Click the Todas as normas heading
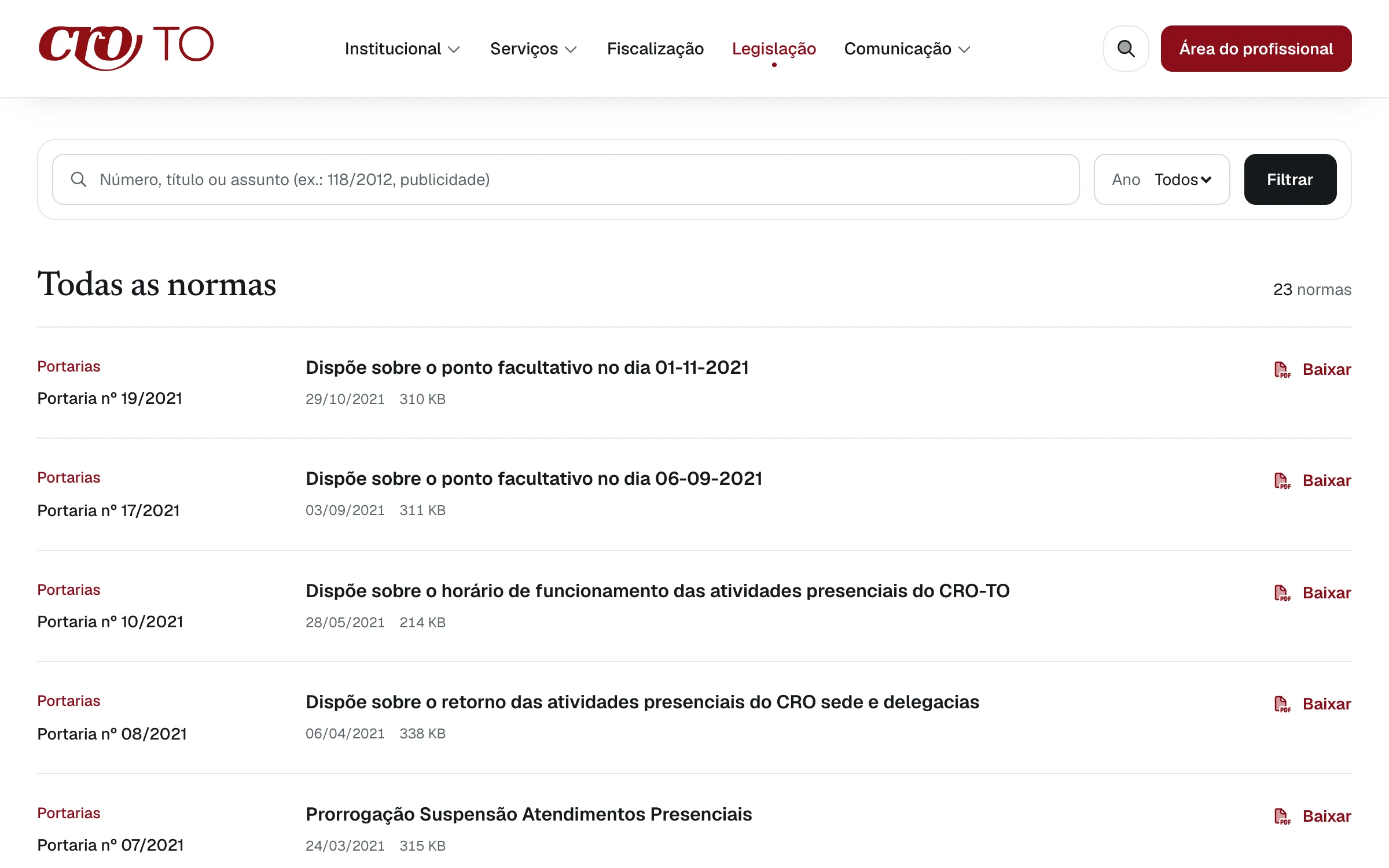 [x=157, y=284]
